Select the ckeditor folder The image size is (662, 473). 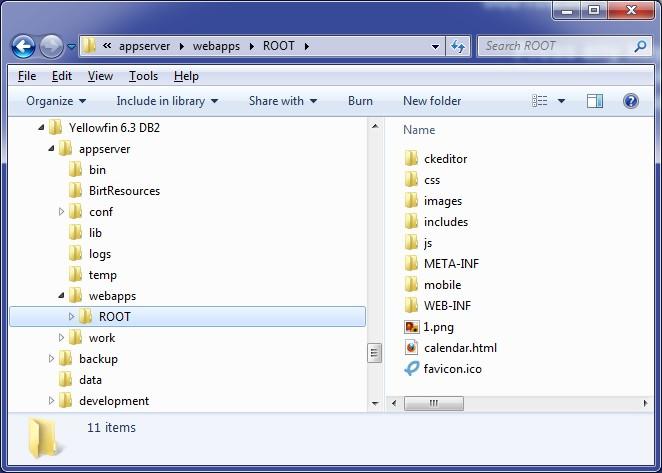(444, 158)
